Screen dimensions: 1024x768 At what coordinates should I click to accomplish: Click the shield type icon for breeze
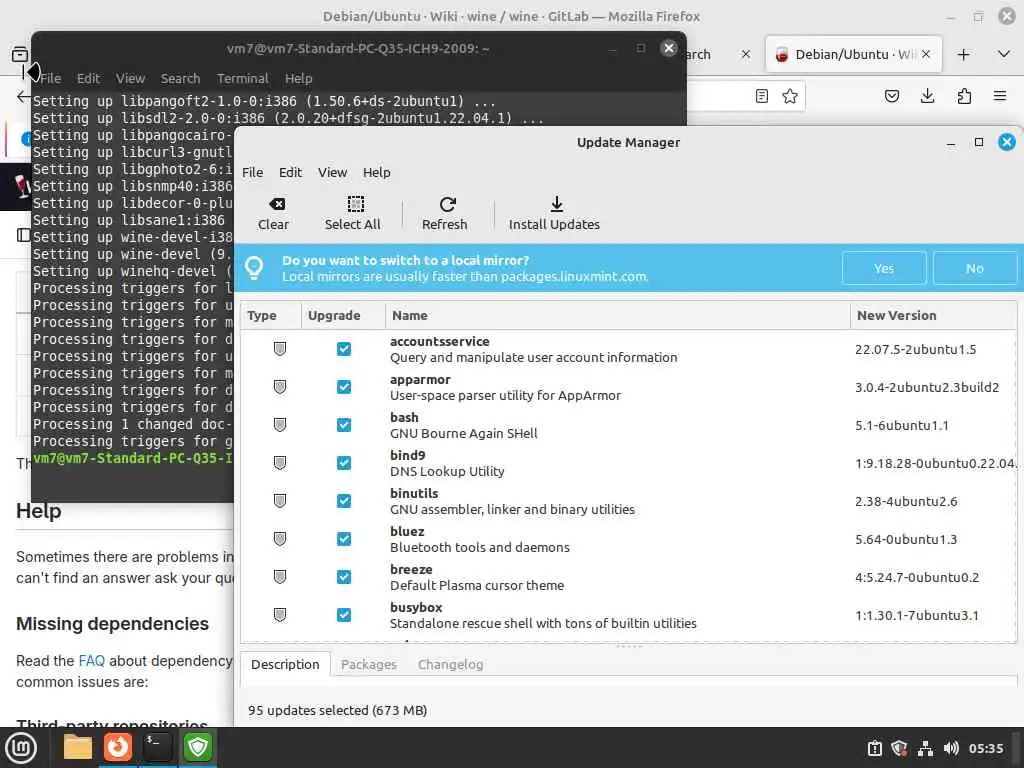[x=280, y=577]
